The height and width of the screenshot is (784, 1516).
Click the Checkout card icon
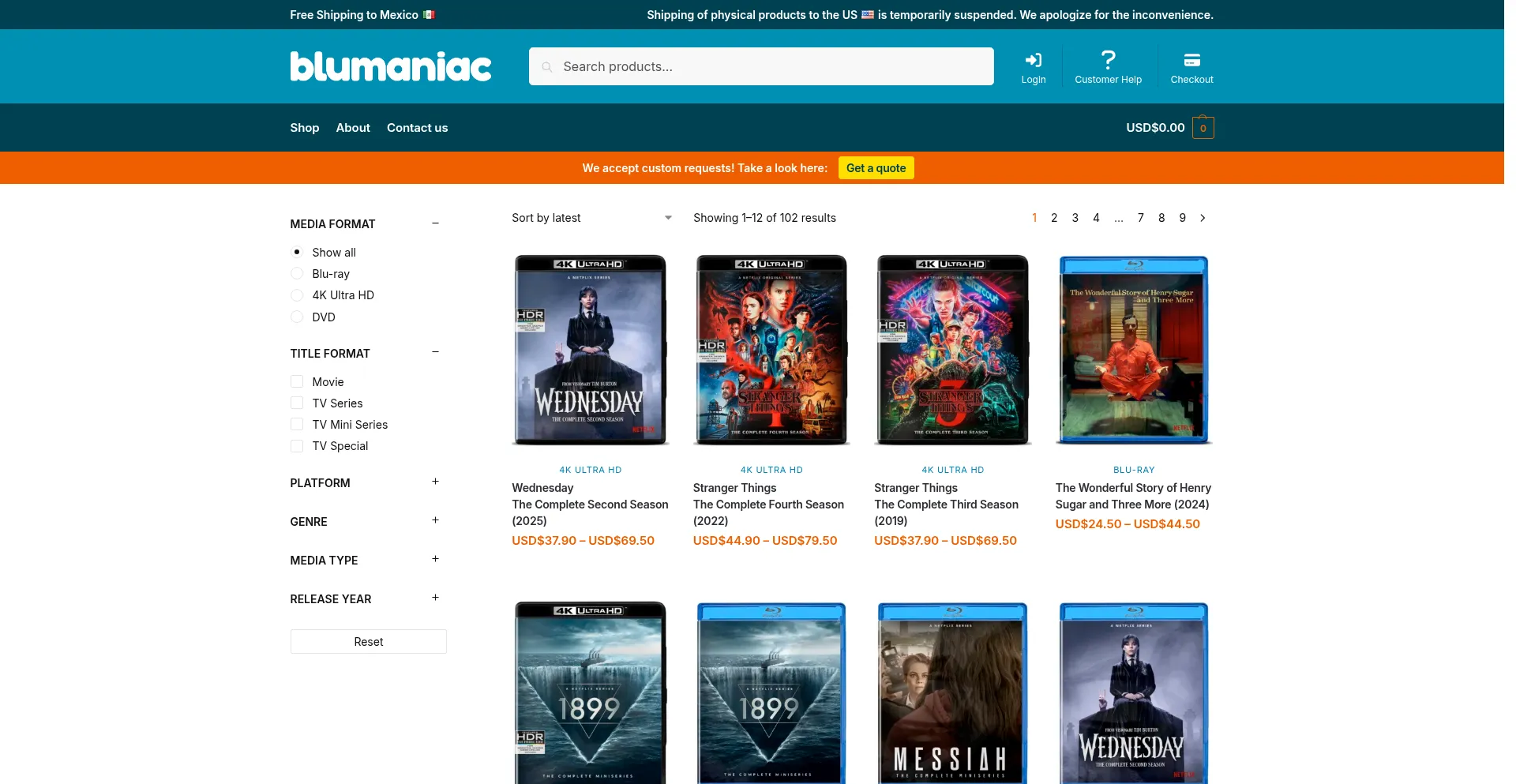pos(1191,61)
